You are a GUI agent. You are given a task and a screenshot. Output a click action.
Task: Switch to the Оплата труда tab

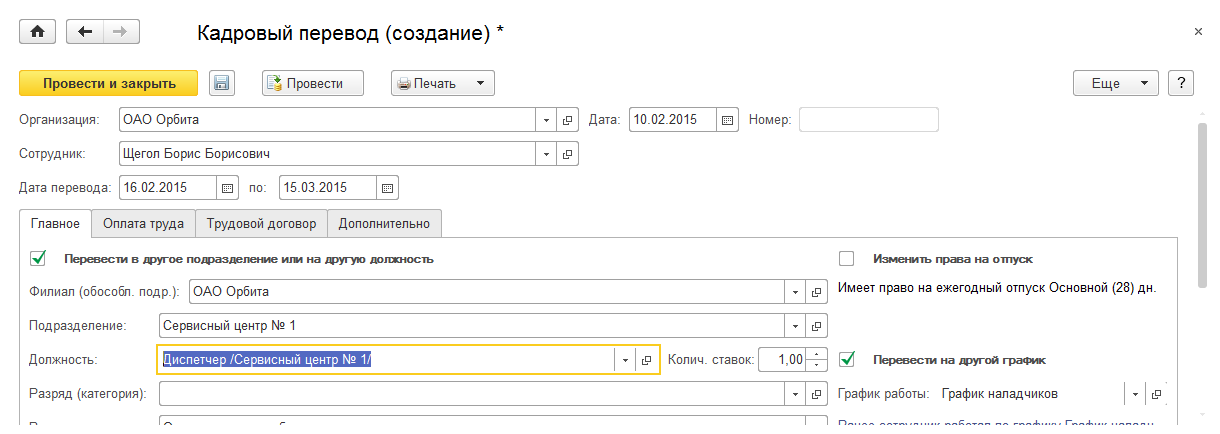click(x=143, y=224)
